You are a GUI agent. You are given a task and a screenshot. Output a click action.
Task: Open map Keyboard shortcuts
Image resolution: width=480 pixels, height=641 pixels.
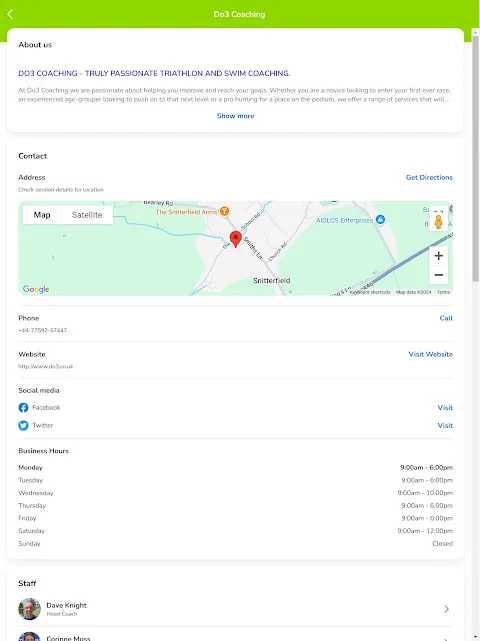click(370, 292)
